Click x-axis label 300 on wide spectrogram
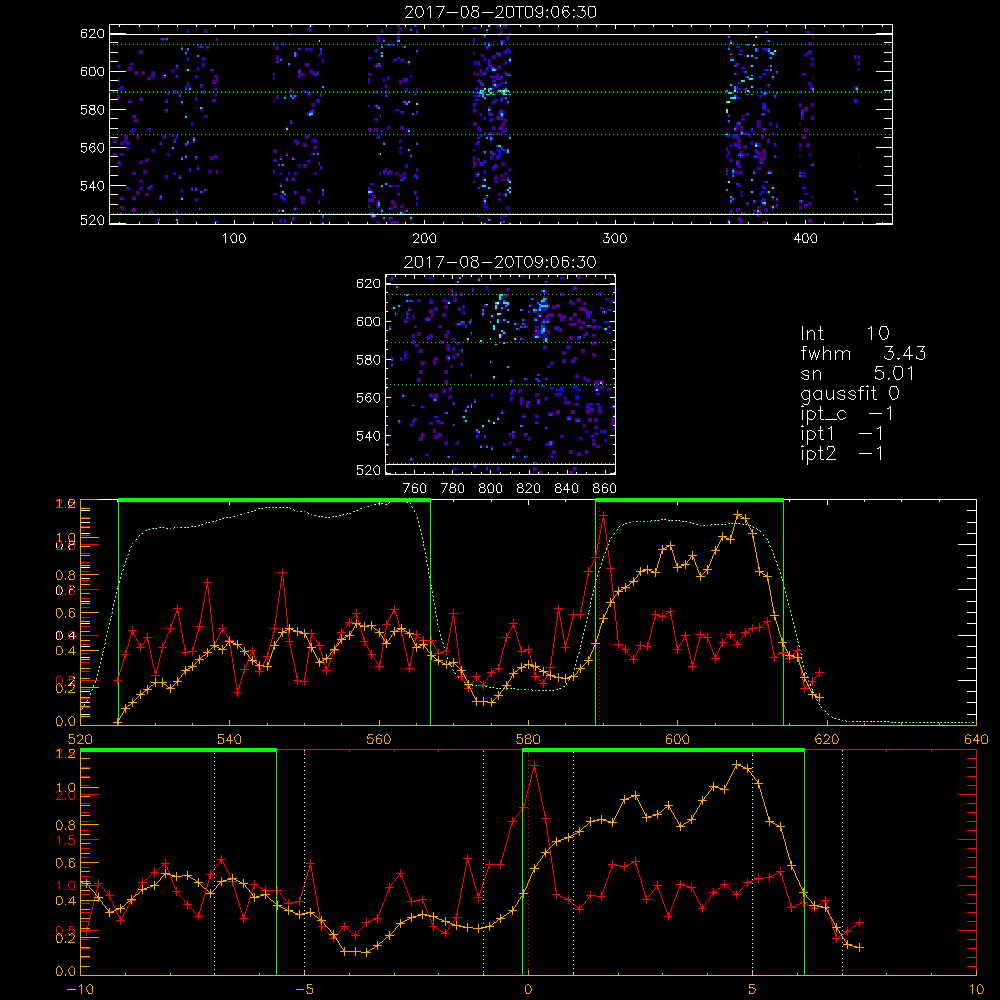Screen dimensions: 1000x1000 [x=615, y=239]
